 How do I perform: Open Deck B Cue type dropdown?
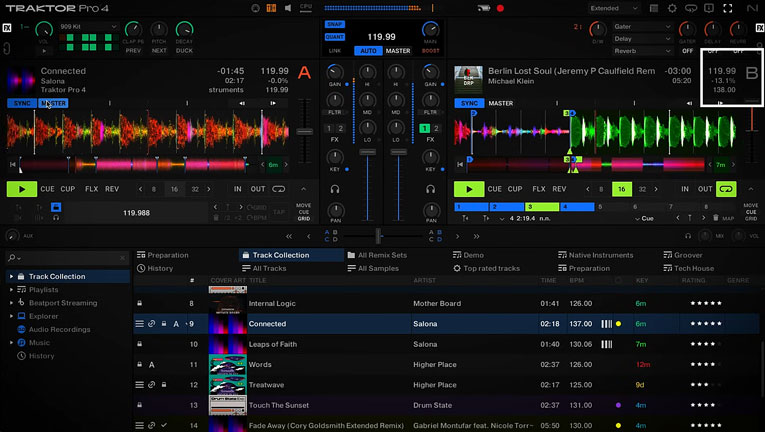coord(644,218)
